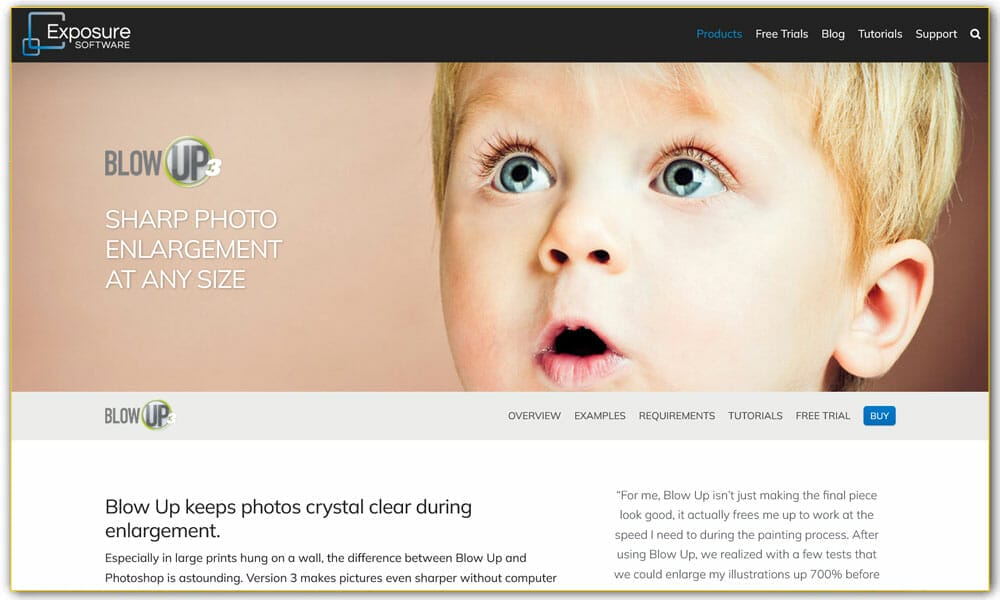Screen dimensions: 1000x600
Task: Click the blue Buy button
Action: 879,416
